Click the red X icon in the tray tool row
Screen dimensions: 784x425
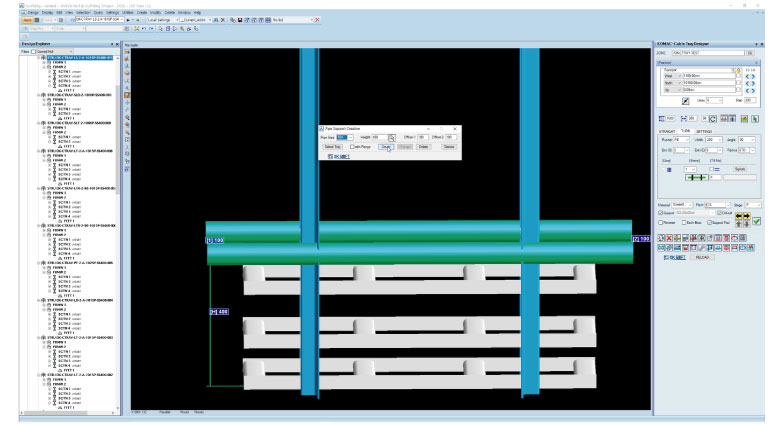[669, 238]
